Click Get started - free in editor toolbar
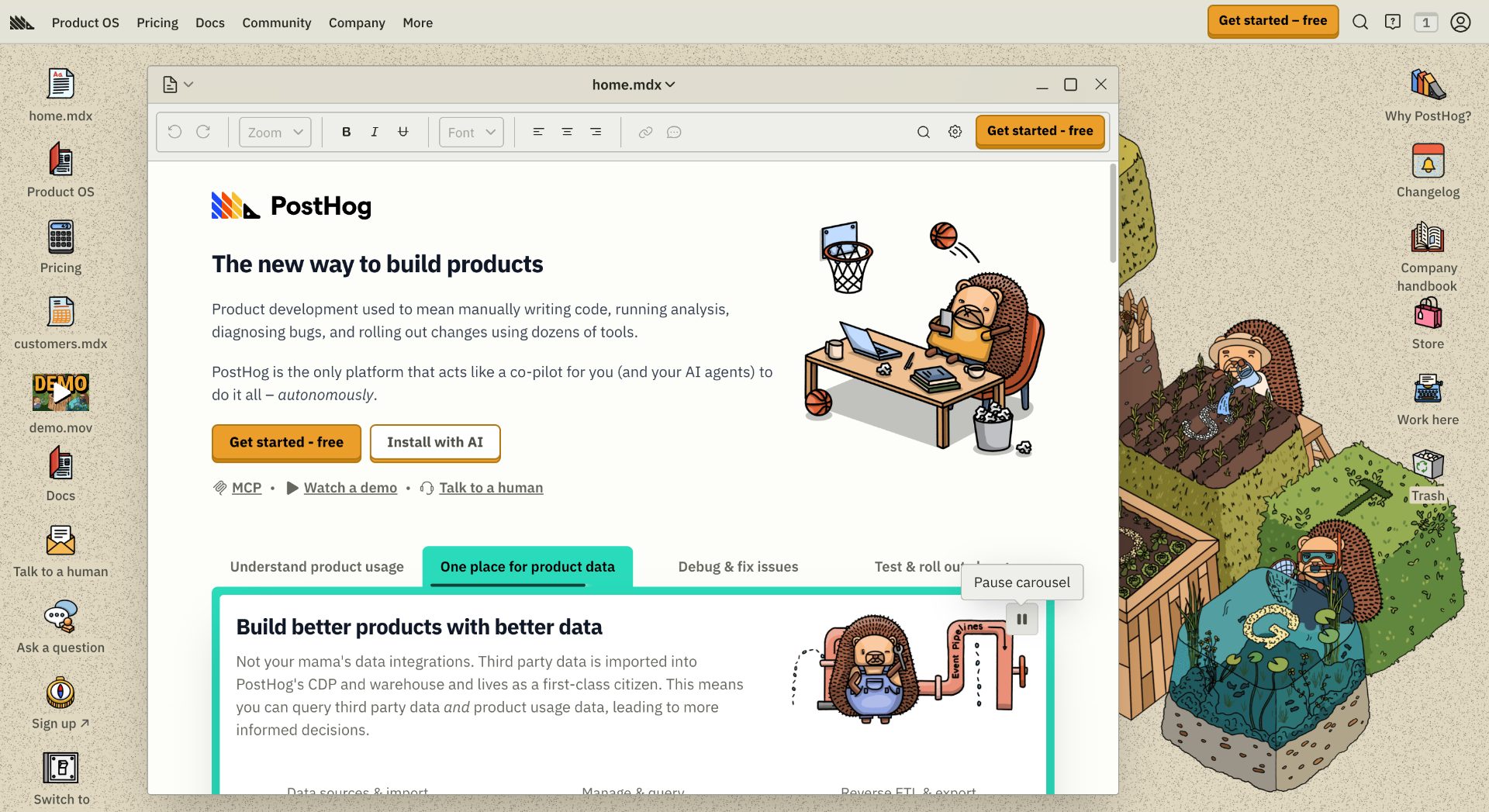 point(1040,131)
